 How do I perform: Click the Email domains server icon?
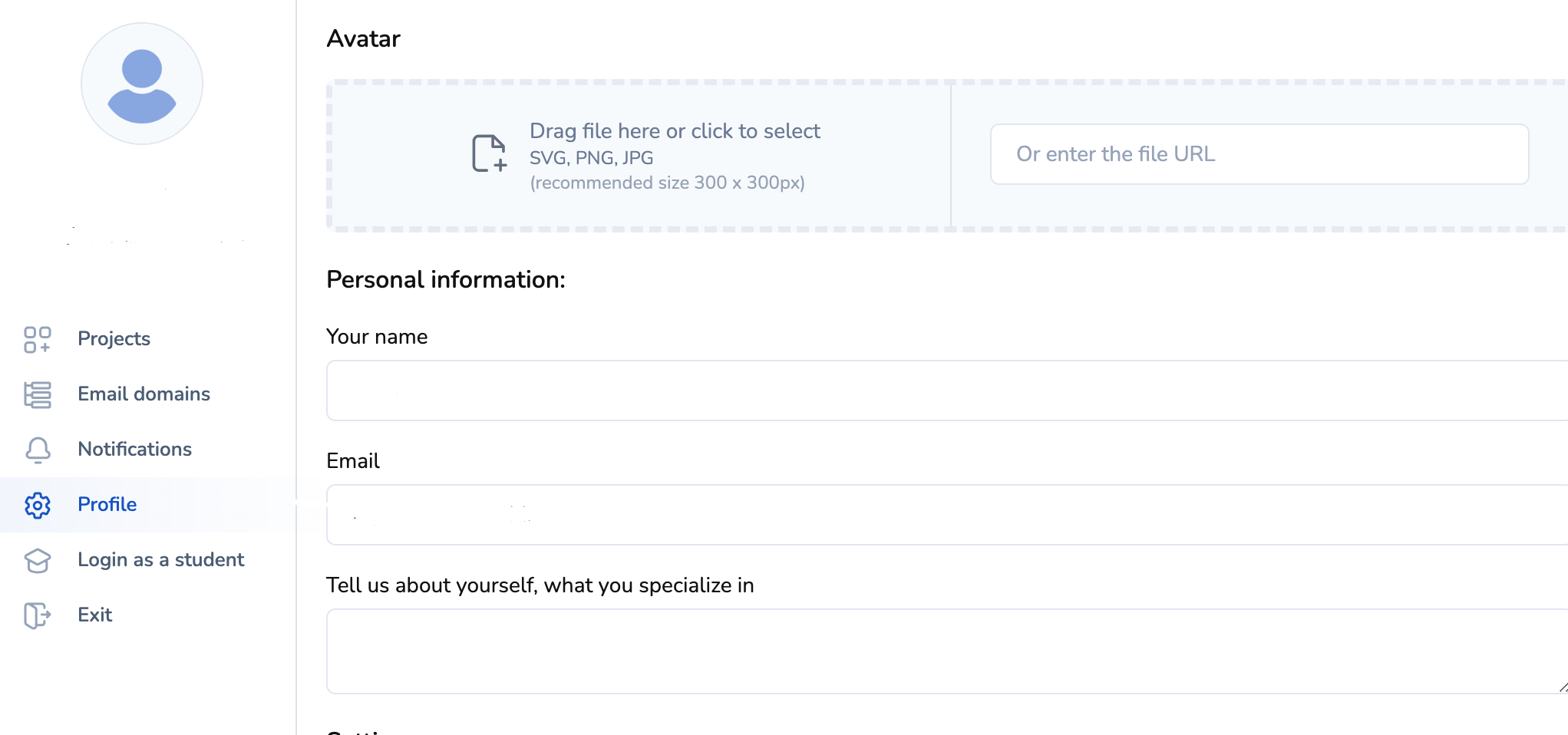[x=37, y=394]
